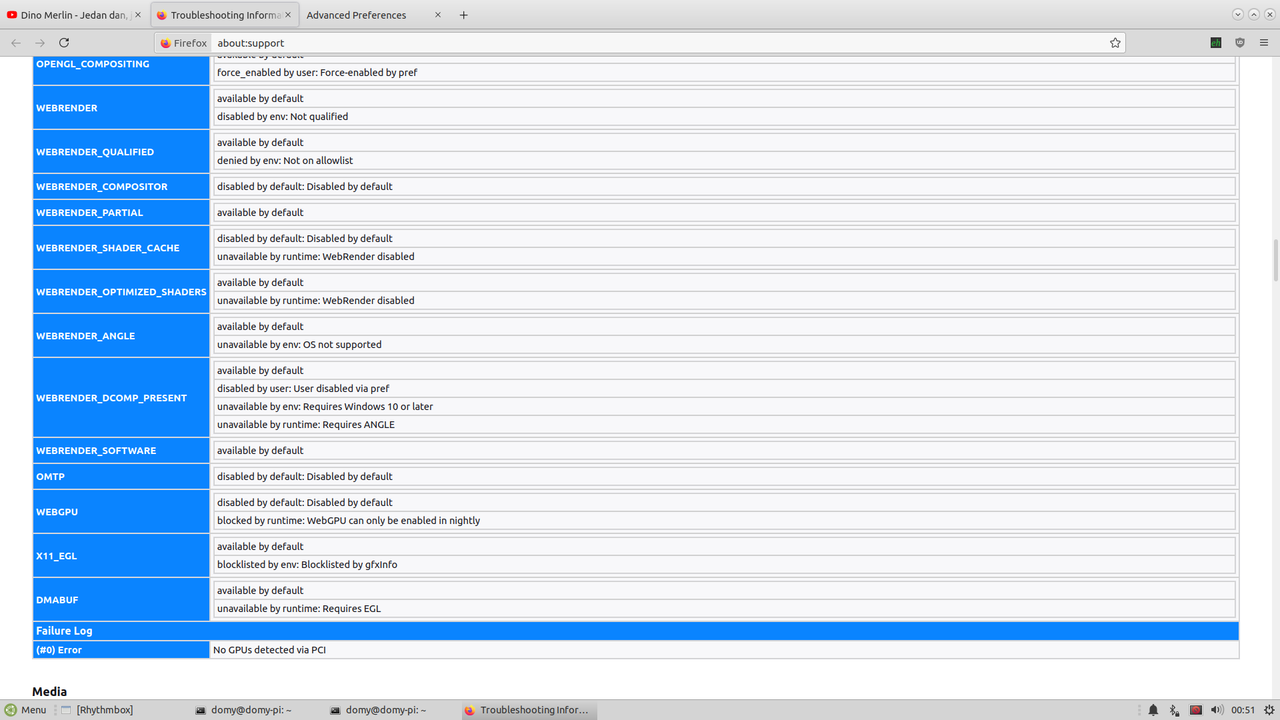Click the uBlock Origin shield extension icon
The width and height of the screenshot is (1280, 720).
[1240, 42]
